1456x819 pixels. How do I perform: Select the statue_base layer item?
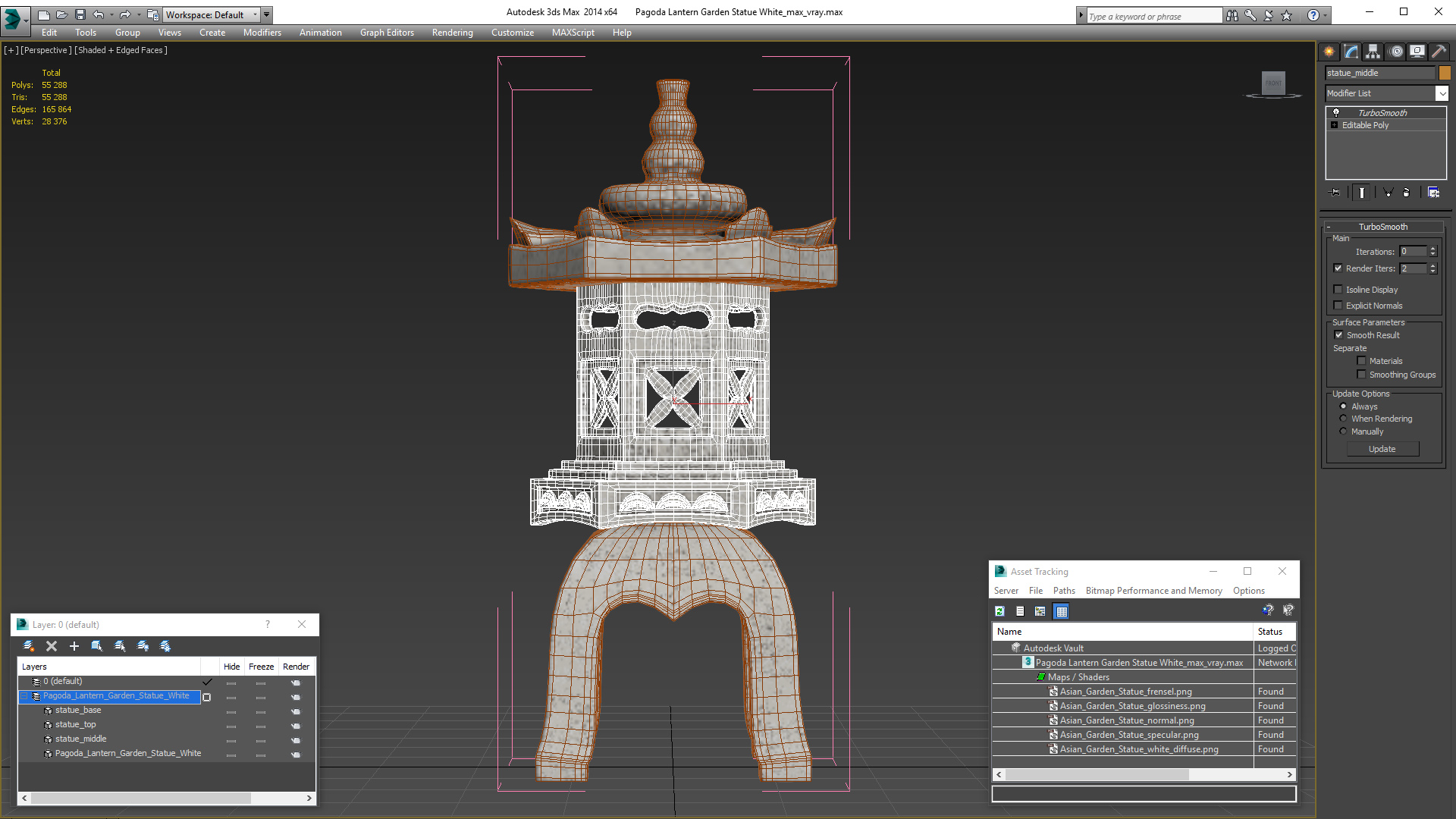(x=78, y=711)
